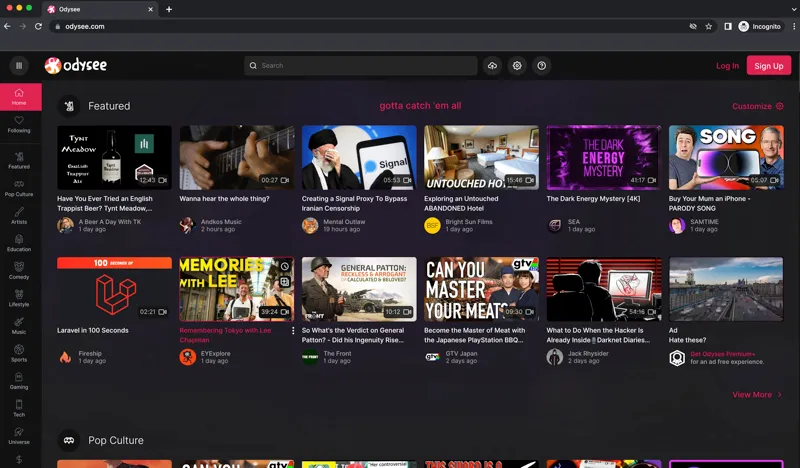Open Chrome three-dot menu
Image resolution: width=800 pixels, height=468 pixels.
coord(794,26)
